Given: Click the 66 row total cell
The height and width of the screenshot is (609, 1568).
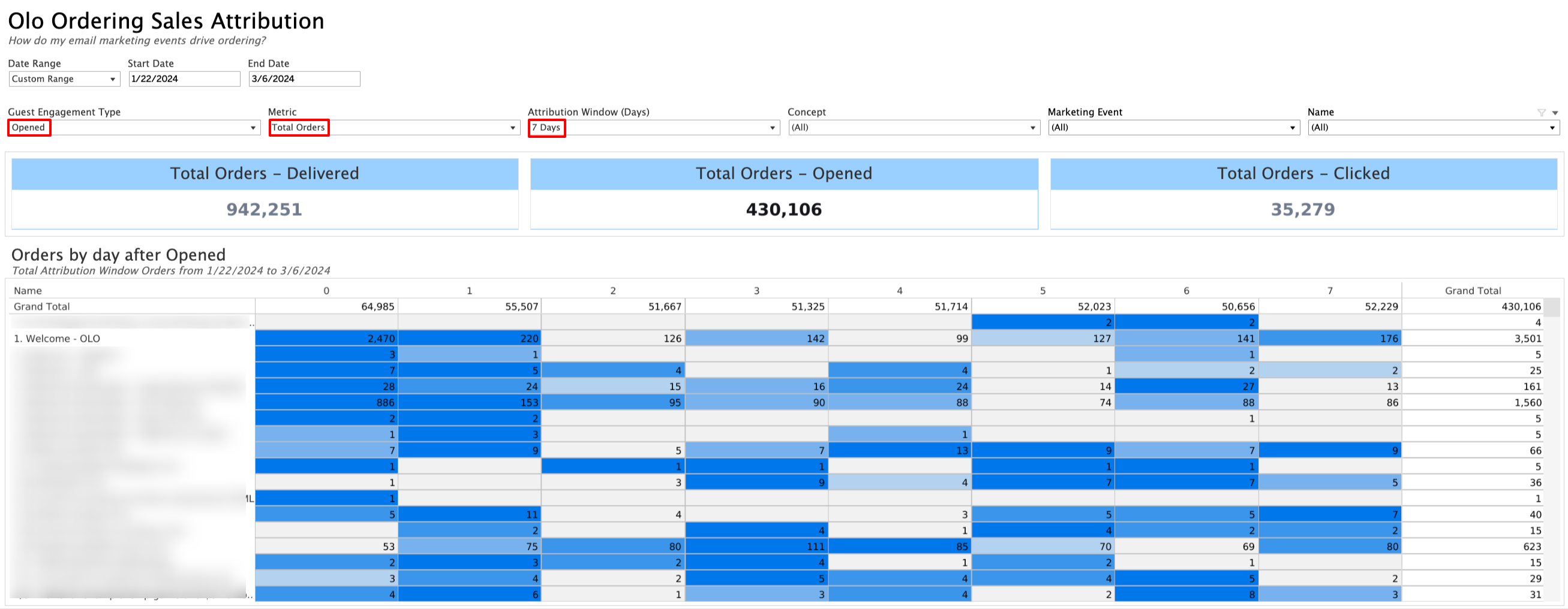Looking at the screenshot, I should coord(1473,451).
